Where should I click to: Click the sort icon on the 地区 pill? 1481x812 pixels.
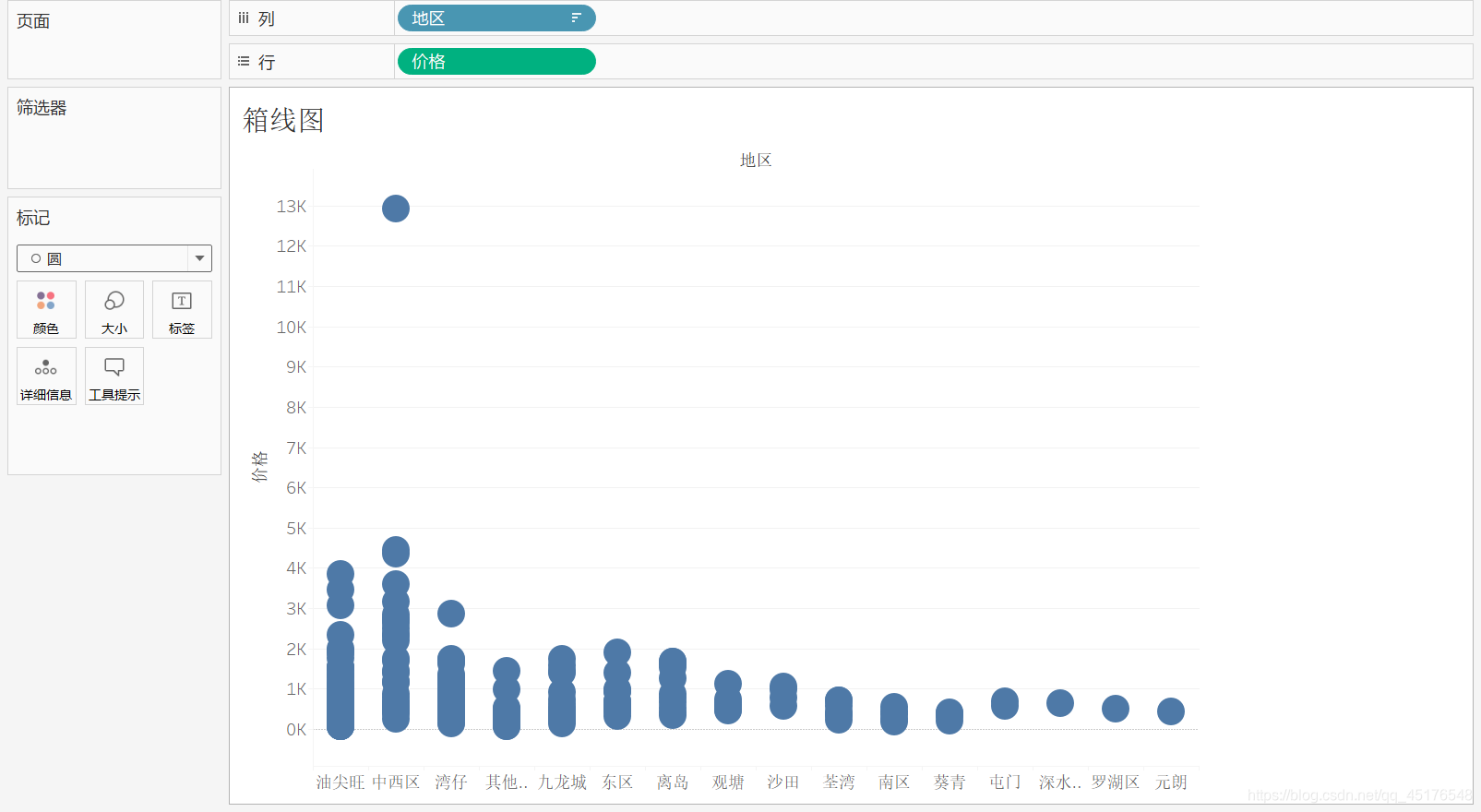coord(576,18)
